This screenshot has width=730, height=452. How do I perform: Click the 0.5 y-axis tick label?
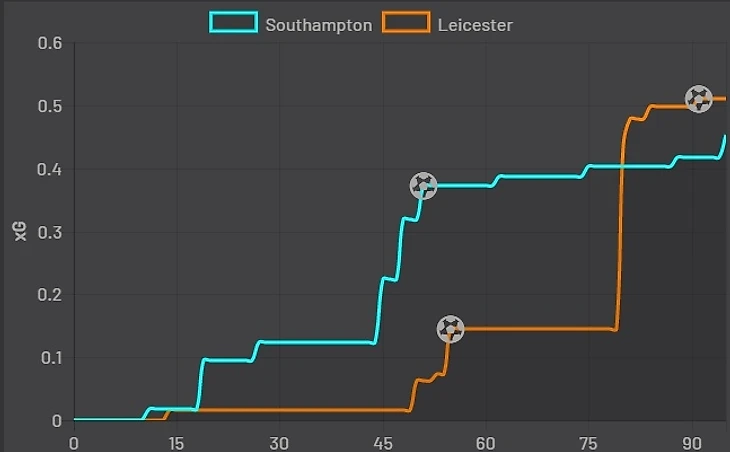[49, 107]
